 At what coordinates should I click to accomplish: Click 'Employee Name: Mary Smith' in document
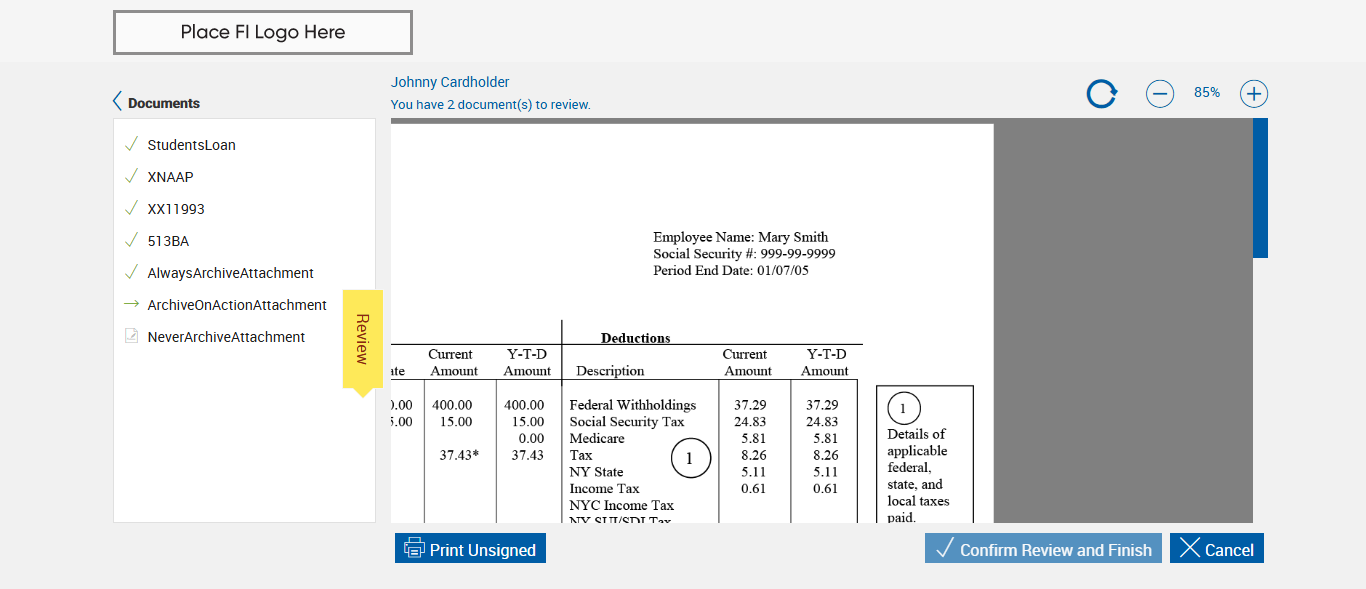(x=741, y=237)
